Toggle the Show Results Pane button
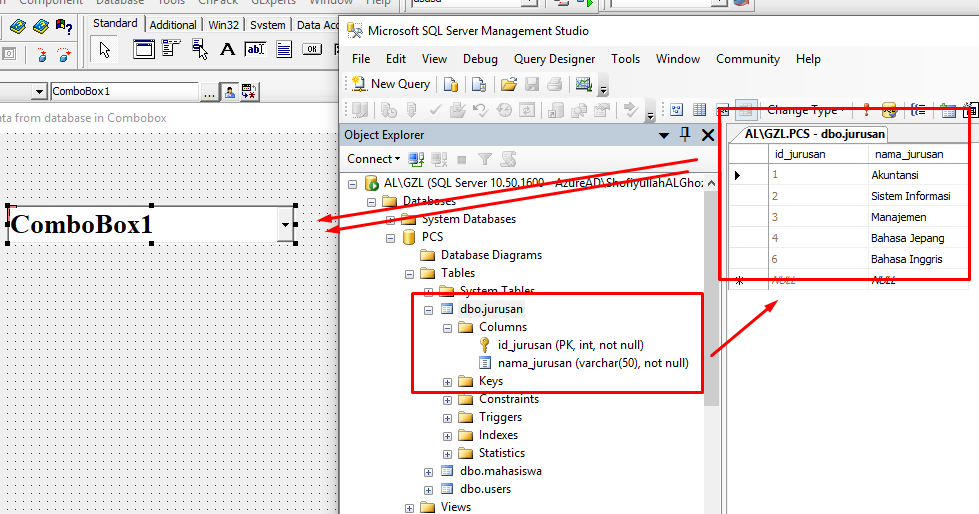Viewport: 979px width, 514px height. pos(745,111)
